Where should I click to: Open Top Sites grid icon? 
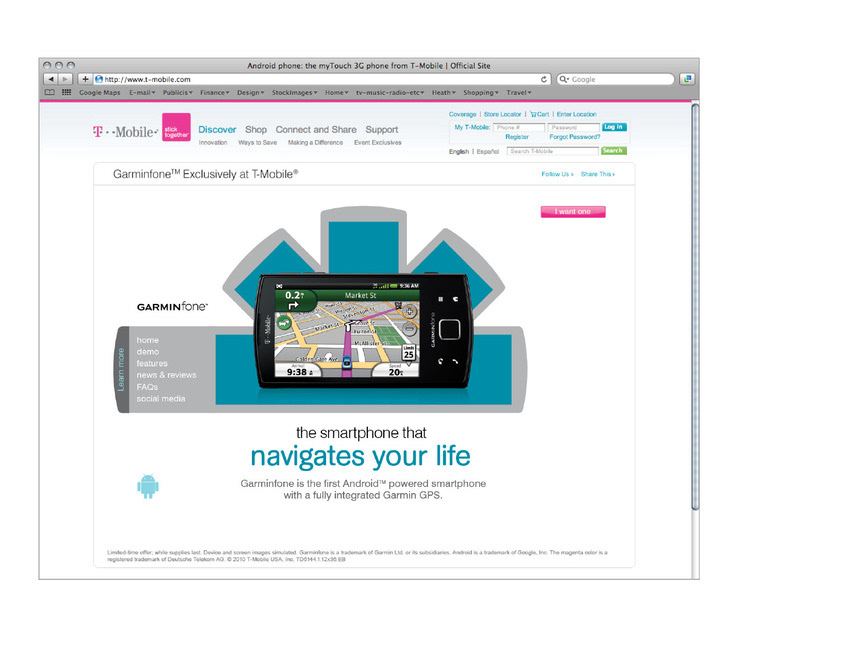pyautogui.click(x=67, y=93)
